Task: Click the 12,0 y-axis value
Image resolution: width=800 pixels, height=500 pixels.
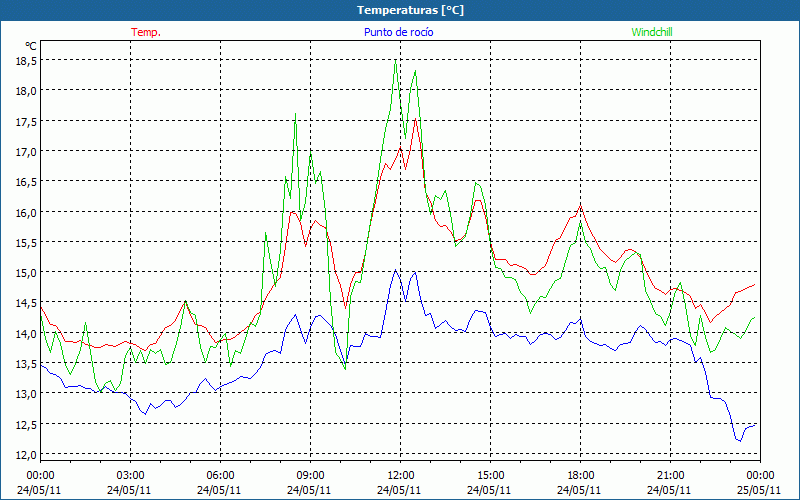Action: tap(26, 454)
